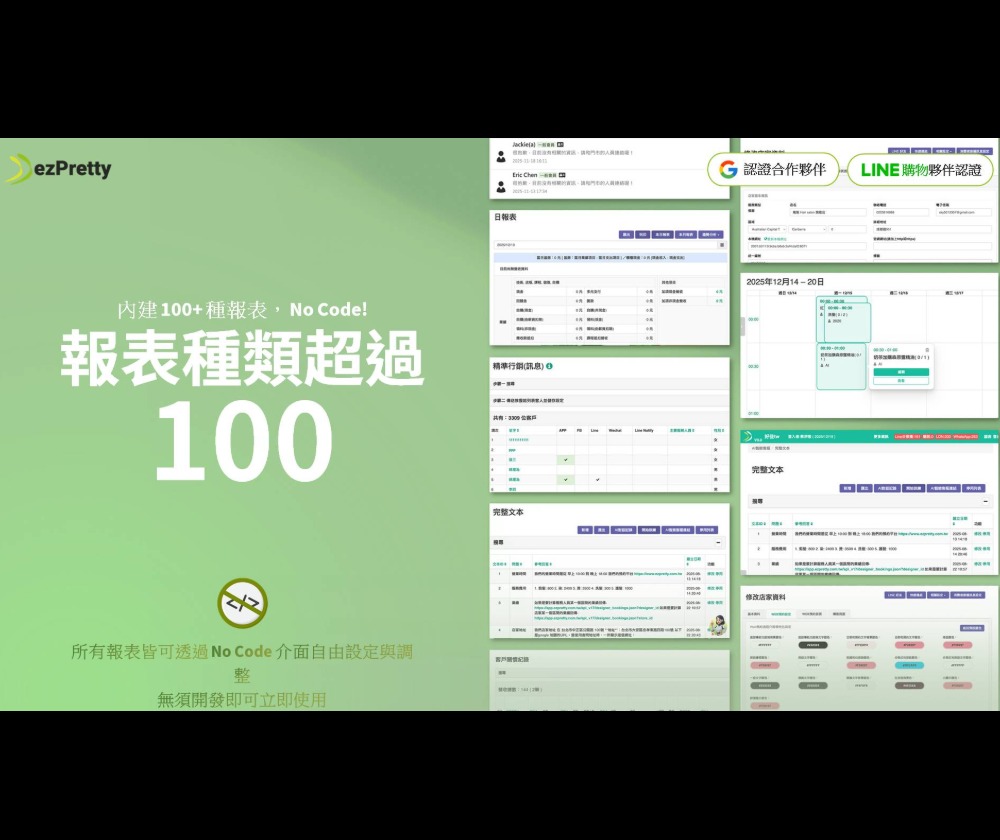The width and height of the screenshot is (1000, 840).
Task: Click Eric Chen's user avatar icon
Action: pos(501,187)
